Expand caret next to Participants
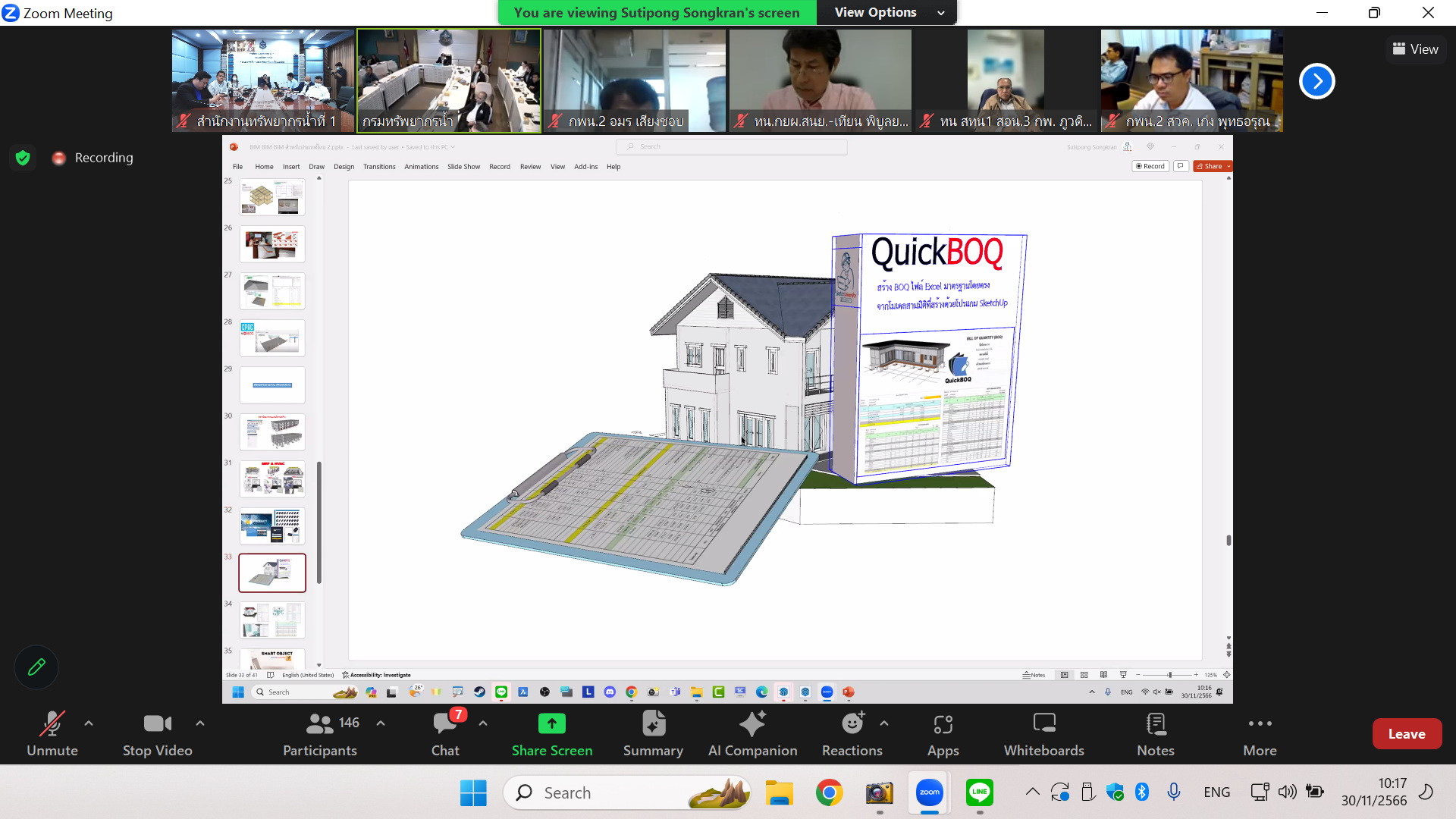The width and height of the screenshot is (1456, 819). tap(381, 723)
